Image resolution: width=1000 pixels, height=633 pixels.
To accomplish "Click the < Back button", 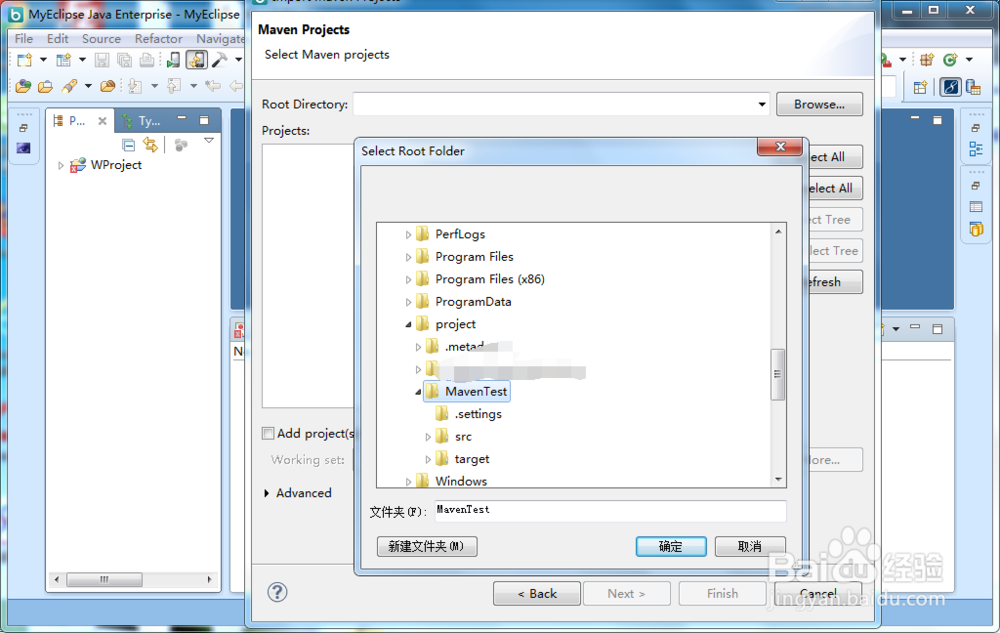I will tap(537, 593).
